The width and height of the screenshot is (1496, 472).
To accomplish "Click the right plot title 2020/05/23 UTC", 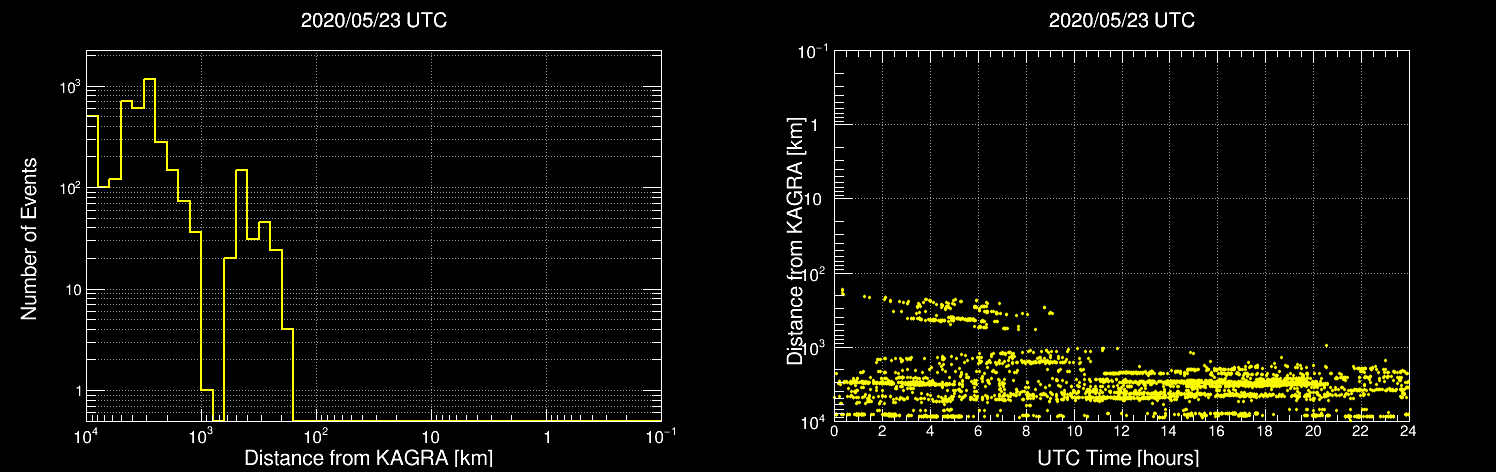I will tap(1121, 21).
